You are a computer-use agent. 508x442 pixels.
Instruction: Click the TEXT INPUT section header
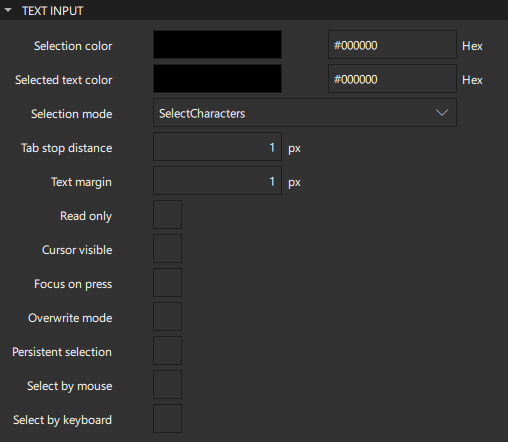tap(254, 10)
